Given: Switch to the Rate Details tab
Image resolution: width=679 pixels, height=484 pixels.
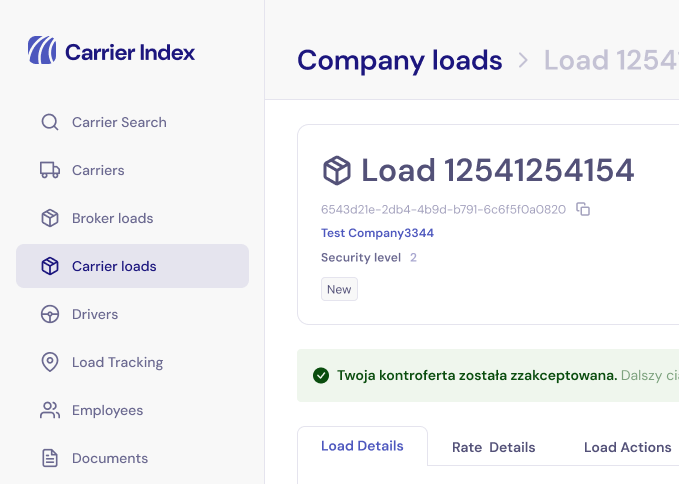Looking at the screenshot, I should (x=494, y=447).
